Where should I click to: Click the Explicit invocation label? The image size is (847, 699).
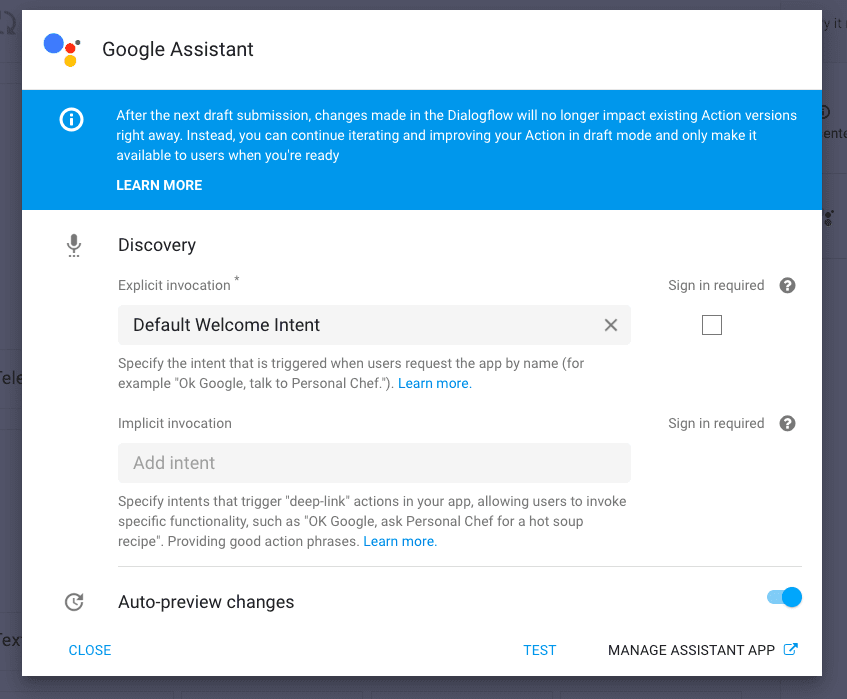(x=174, y=285)
